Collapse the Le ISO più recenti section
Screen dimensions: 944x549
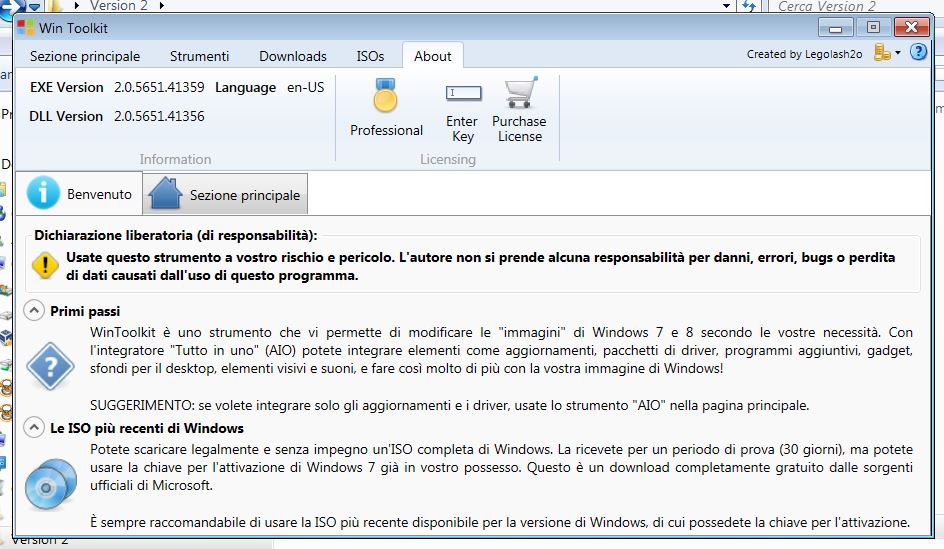tap(34, 428)
